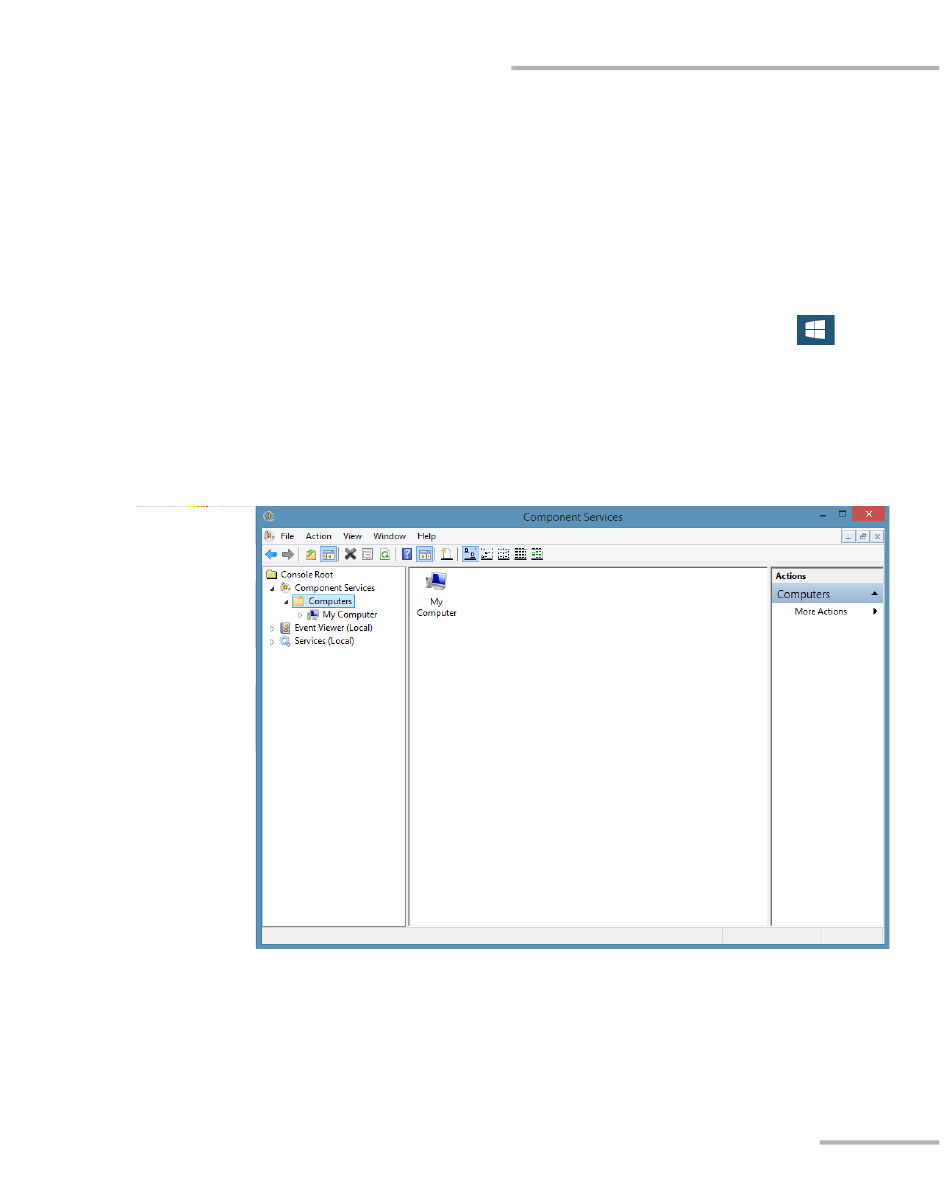This screenshot has height=1181, width=950.
Task: Click the Up one level folder icon
Action: coord(310,554)
